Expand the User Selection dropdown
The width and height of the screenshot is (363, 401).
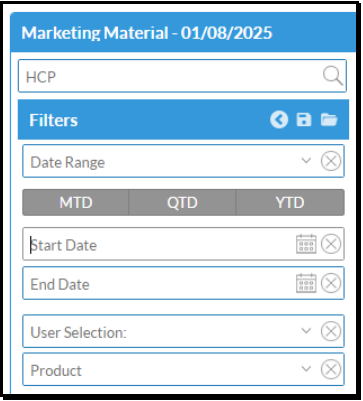tap(306, 331)
